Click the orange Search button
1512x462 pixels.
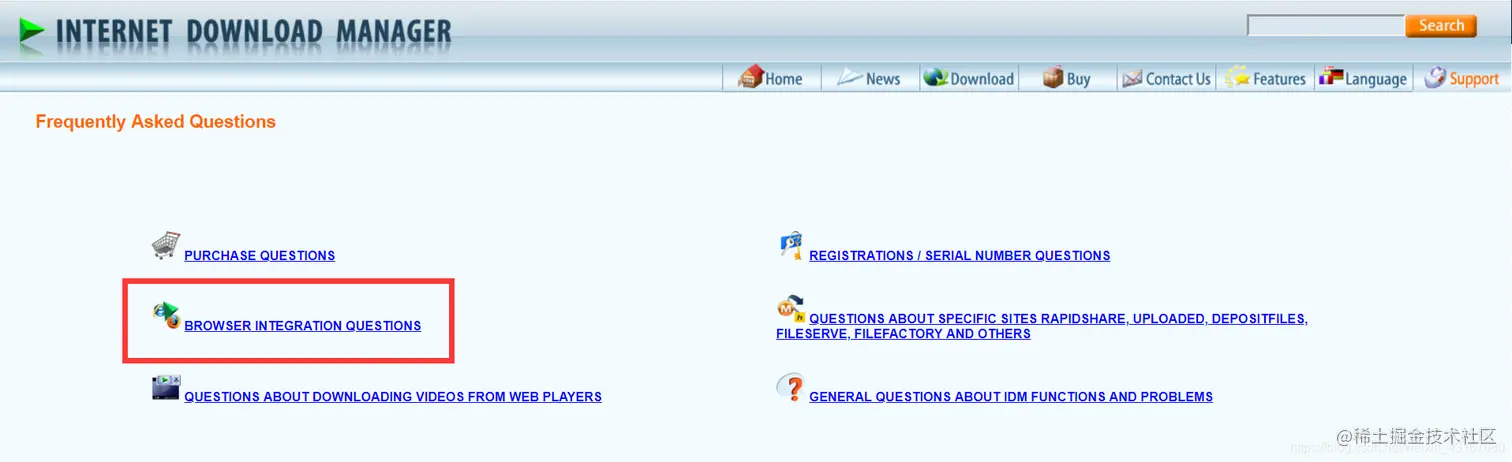tap(1441, 26)
